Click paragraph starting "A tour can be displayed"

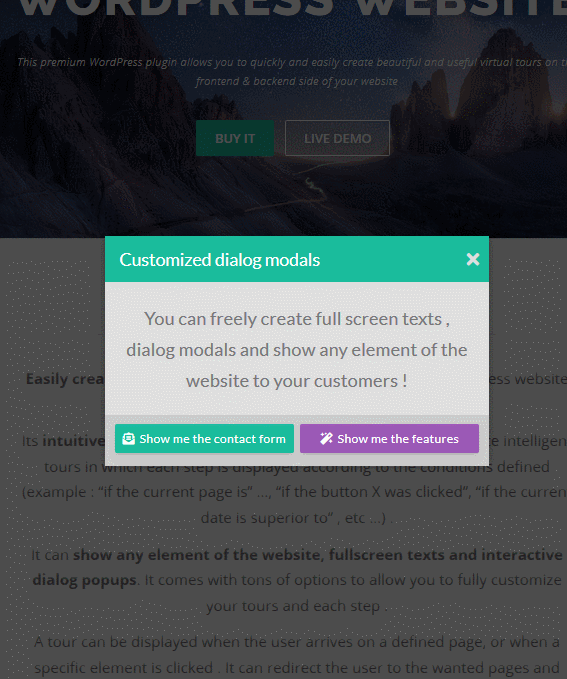(x=297, y=655)
